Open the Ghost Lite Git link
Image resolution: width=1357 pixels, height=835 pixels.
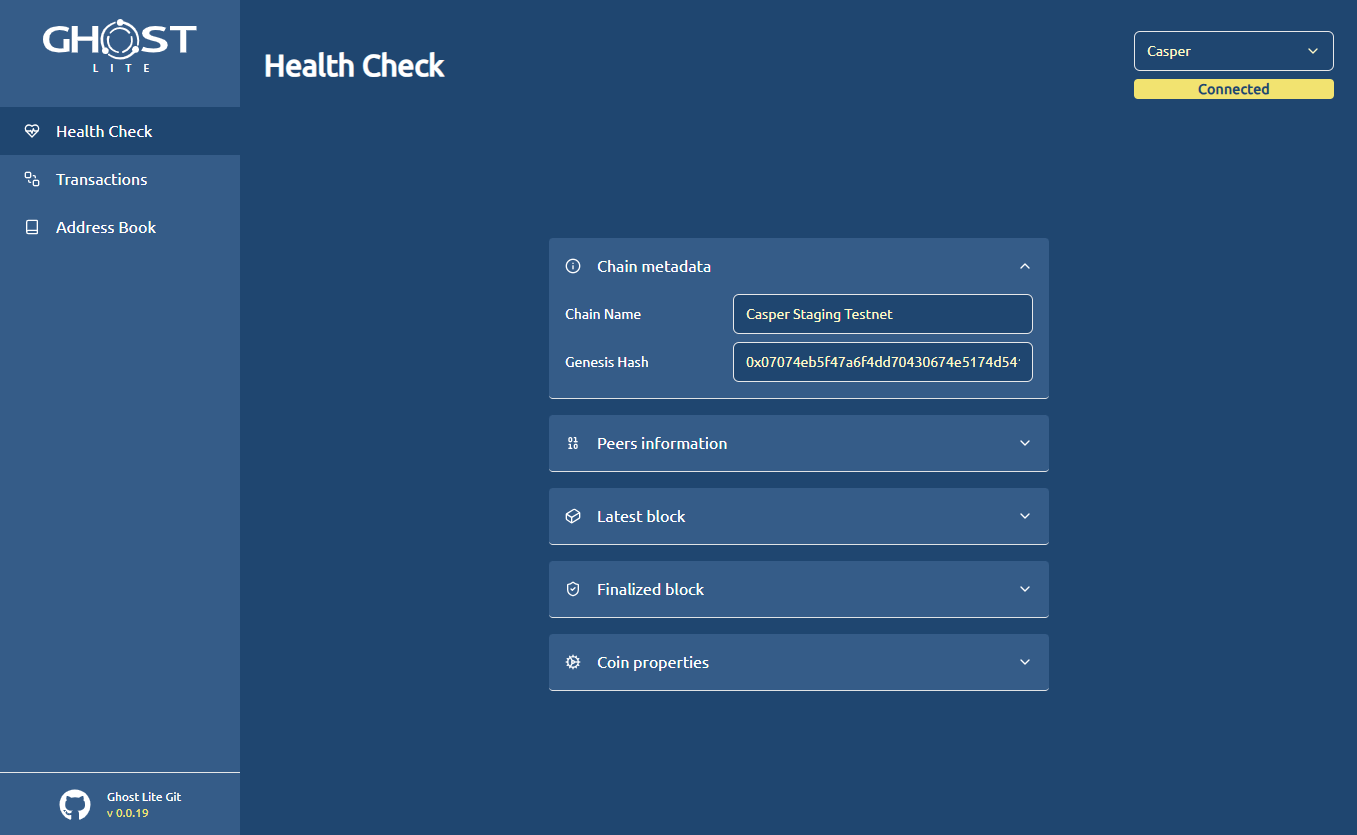point(144,797)
